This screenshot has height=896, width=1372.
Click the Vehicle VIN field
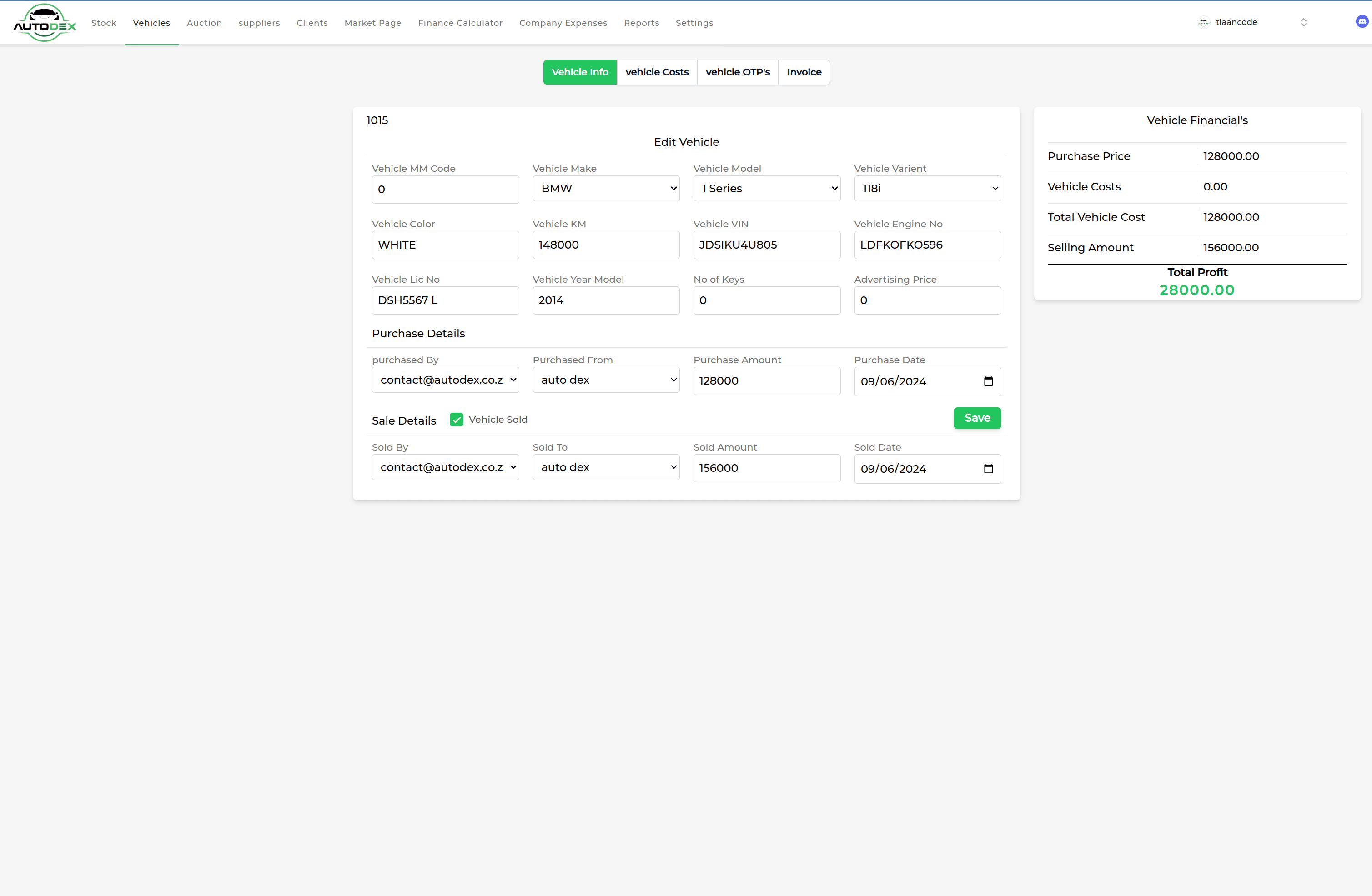click(x=766, y=245)
